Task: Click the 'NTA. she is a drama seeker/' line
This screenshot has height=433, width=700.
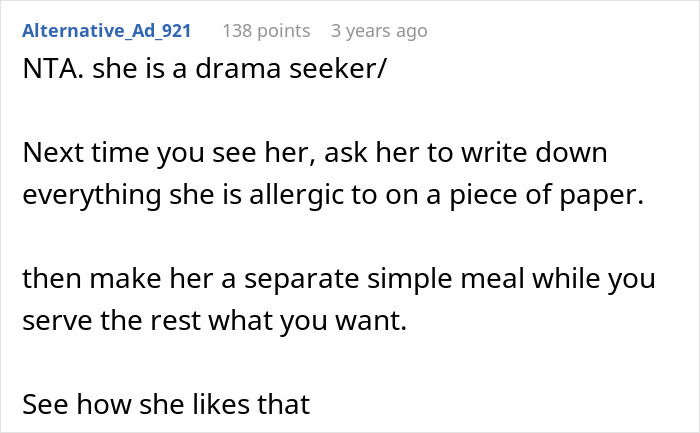Action: [204, 69]
